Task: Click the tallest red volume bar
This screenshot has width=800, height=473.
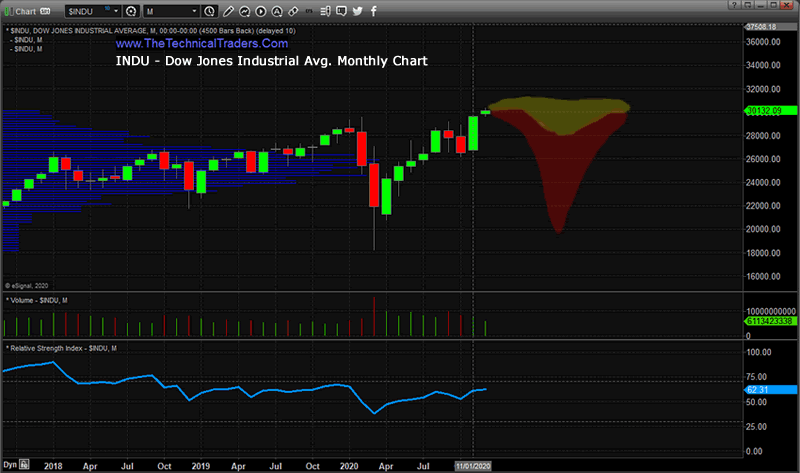Action: pyautogui.click(x=374, y=316)
